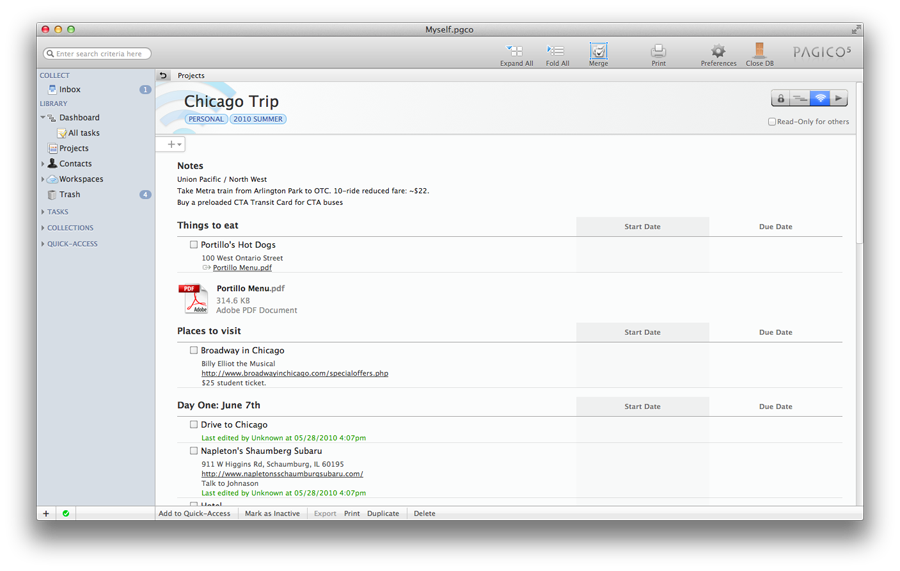Viewport: 900px width, 571px height.
Task: Click the Notes section heading
Action: 190,166
